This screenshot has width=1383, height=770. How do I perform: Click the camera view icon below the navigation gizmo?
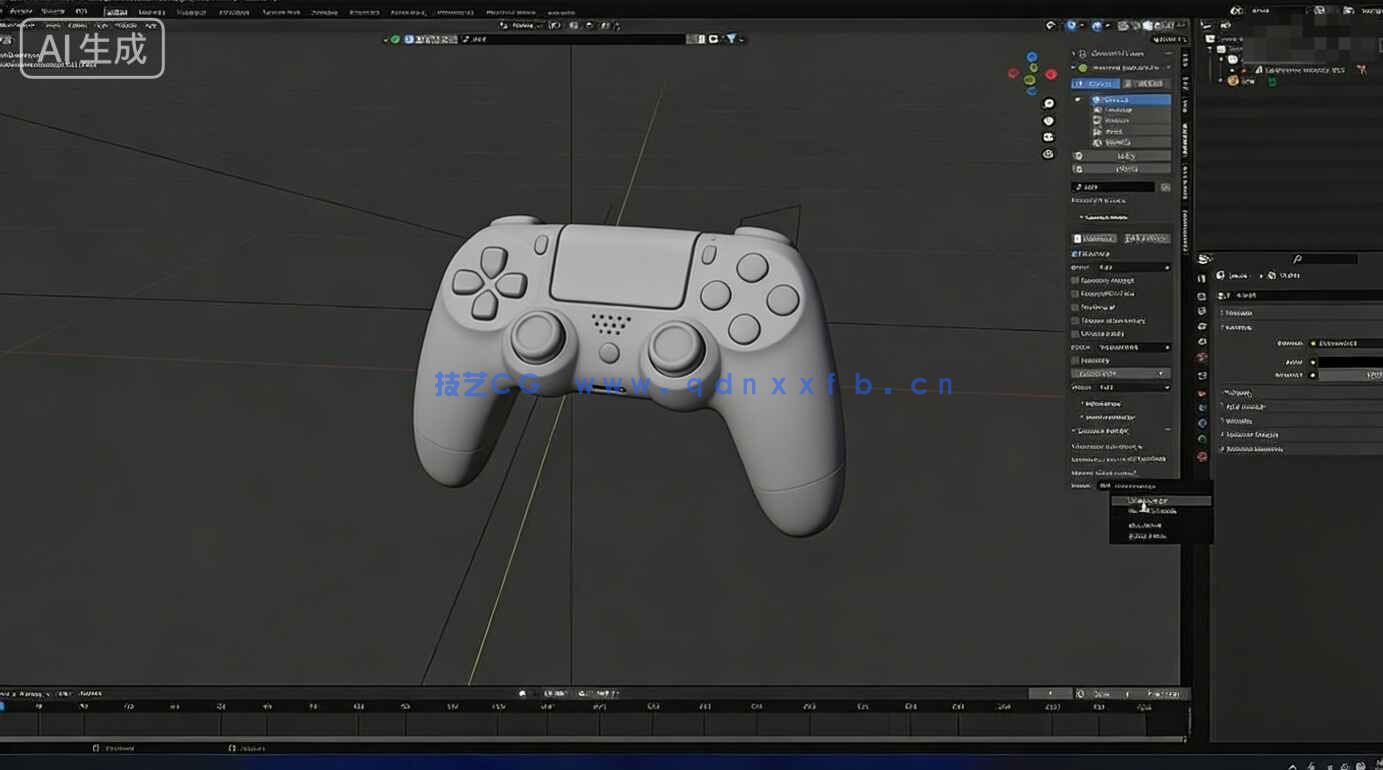pyautogui.click(x=1047, y=137)
